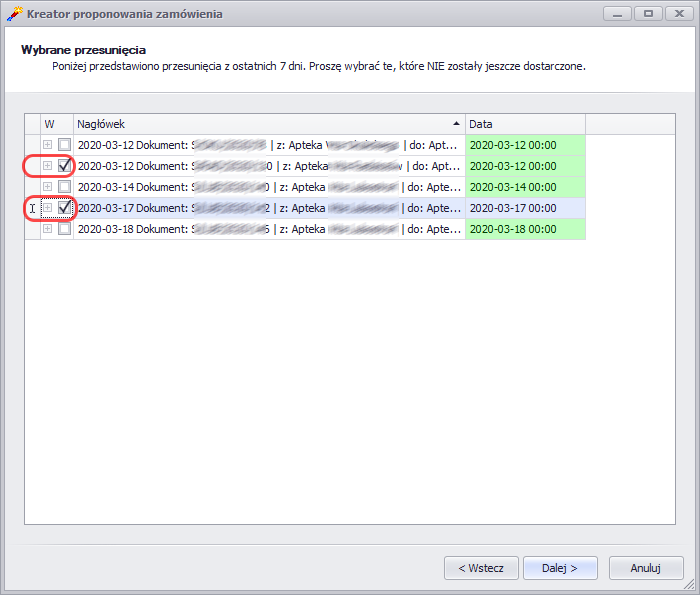
Task: Expand the checked 2020-03-12 document row
Action: (x=47, y=166)
